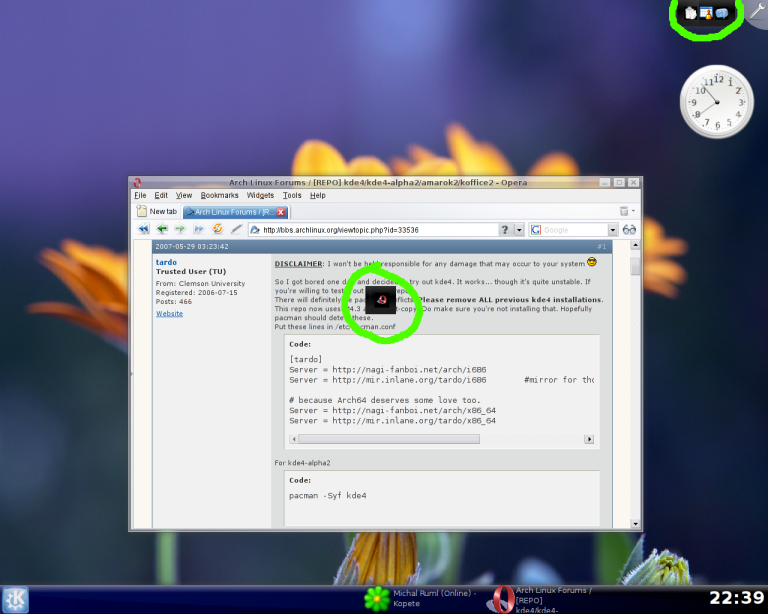Click the cool smiley emoticon in post
The width and height of the screenshot is (768, 614).
click(x=592, y=262)
